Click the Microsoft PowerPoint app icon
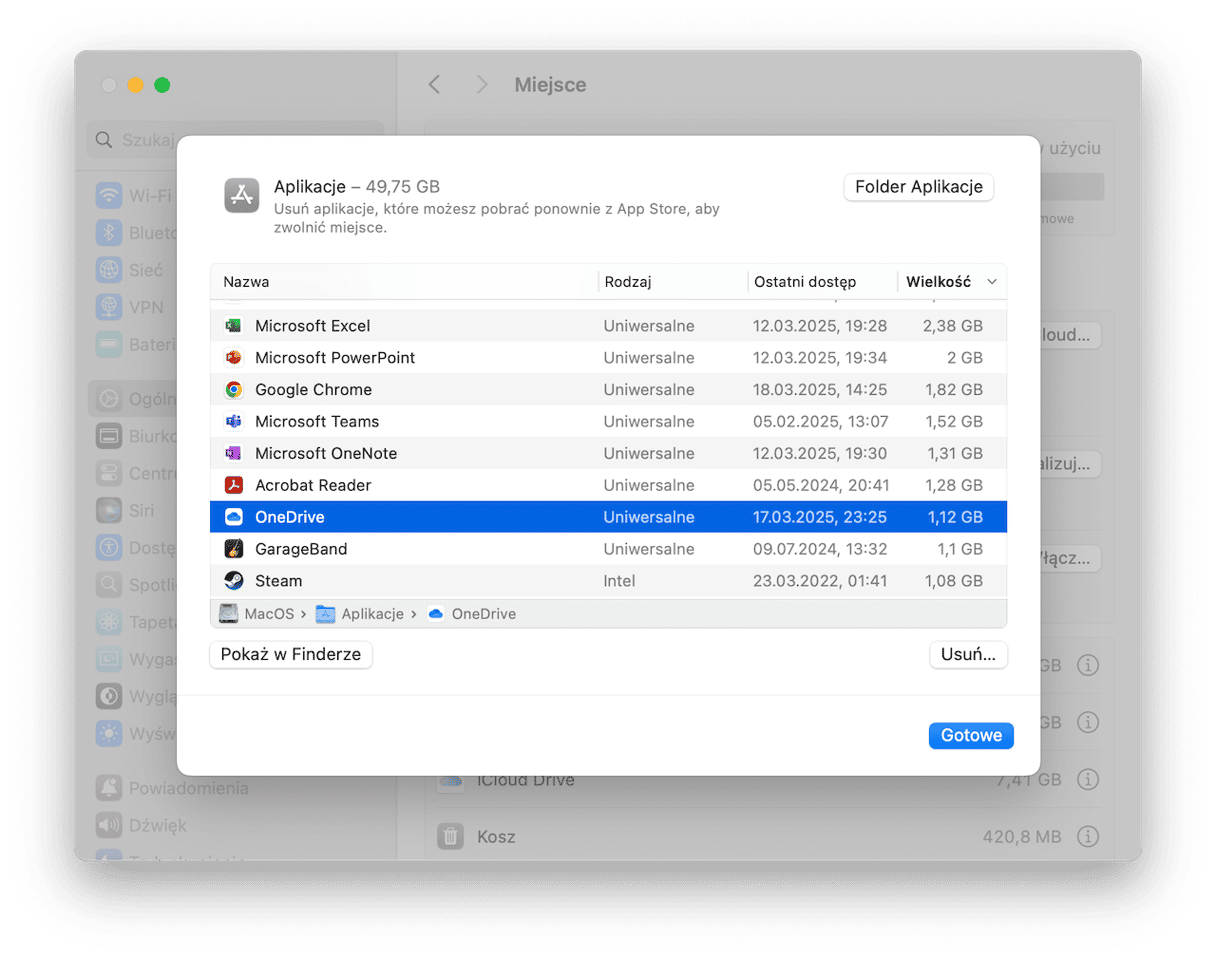1216x959 pixels. click(x=233, y=358)
